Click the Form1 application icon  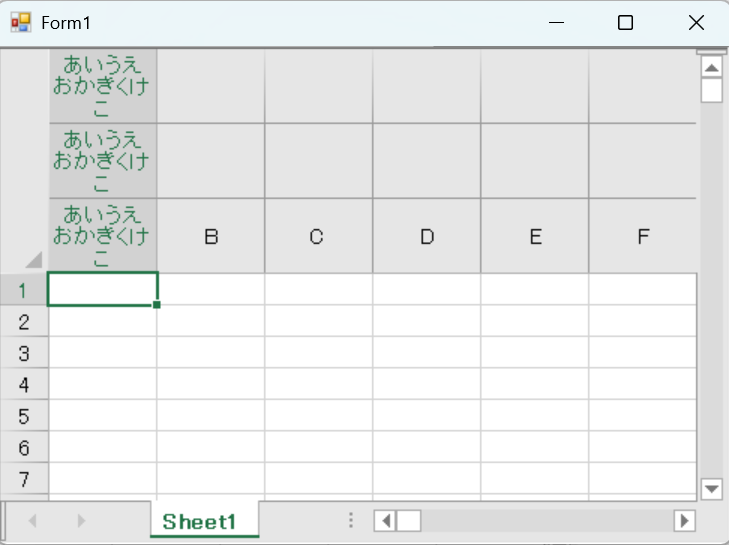20,22
